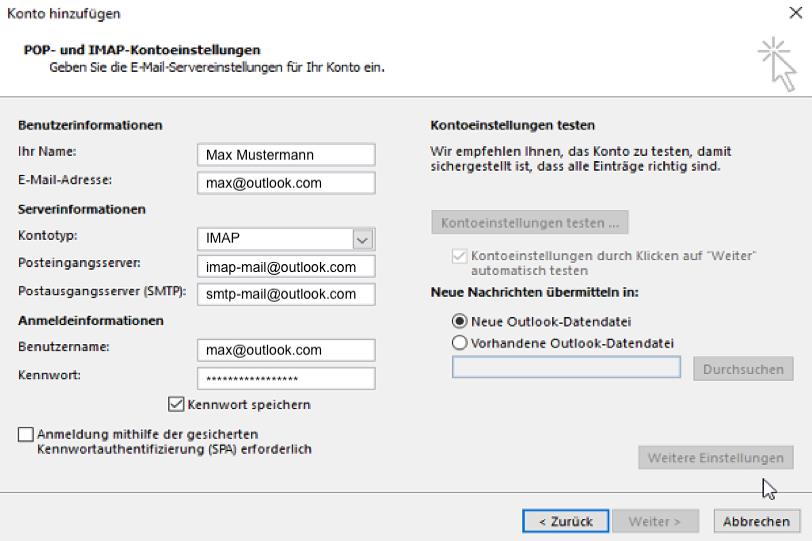Focus the Posteingangsserver field
The height and width of the screenshot is (541, 812).
(285, 267)
